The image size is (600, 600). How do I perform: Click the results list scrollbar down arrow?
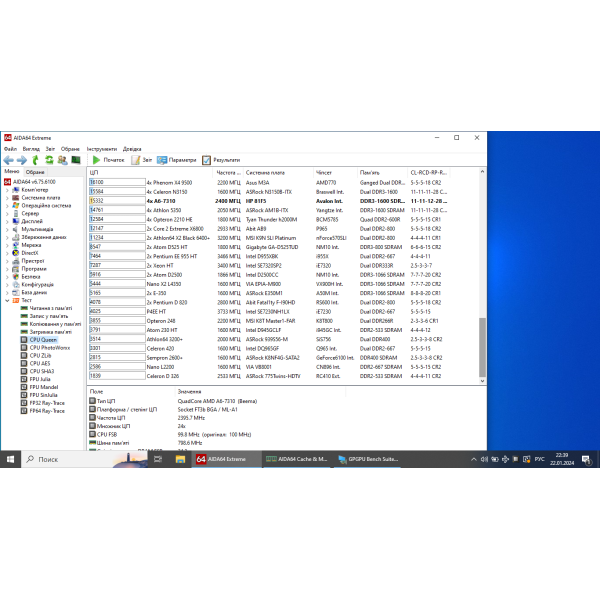482,381
